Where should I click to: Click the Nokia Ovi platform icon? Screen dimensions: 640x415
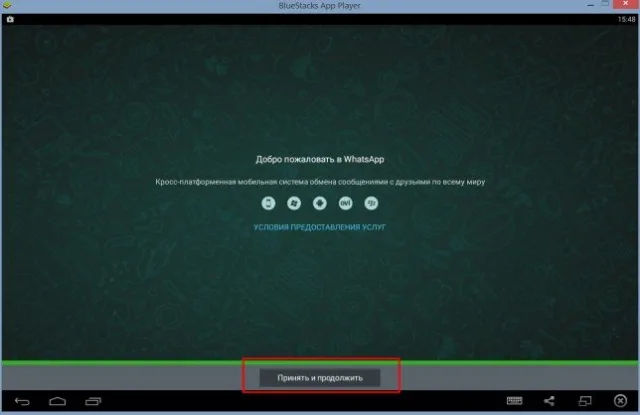tap(345, 203)
